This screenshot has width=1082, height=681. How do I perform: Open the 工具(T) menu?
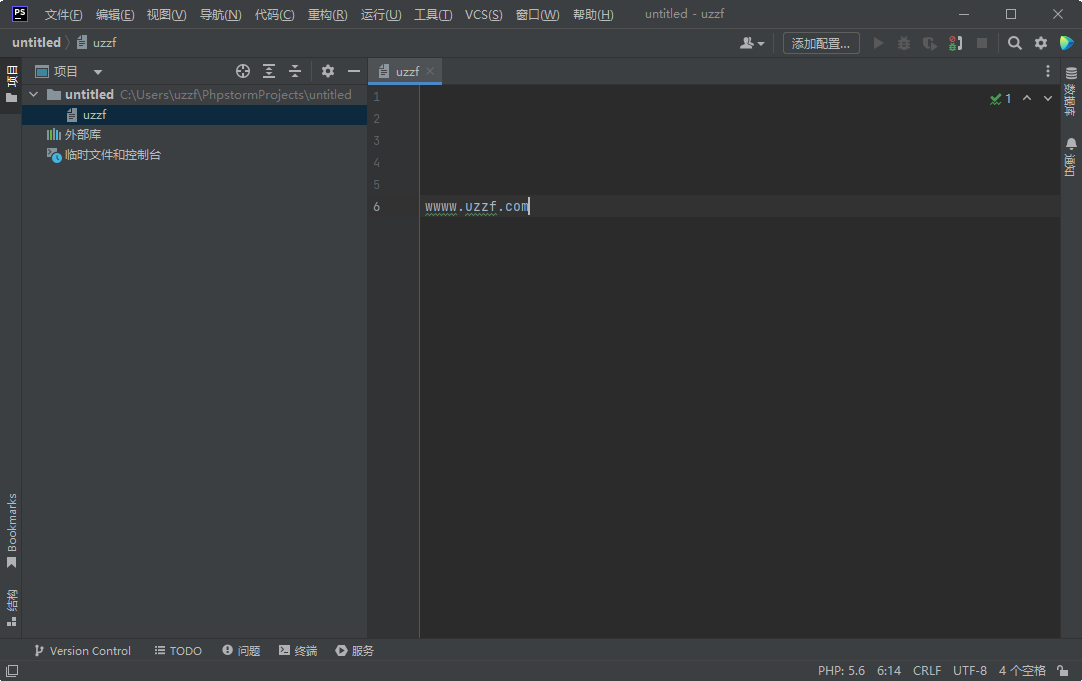pyautogui.click(x=433, y=14)
